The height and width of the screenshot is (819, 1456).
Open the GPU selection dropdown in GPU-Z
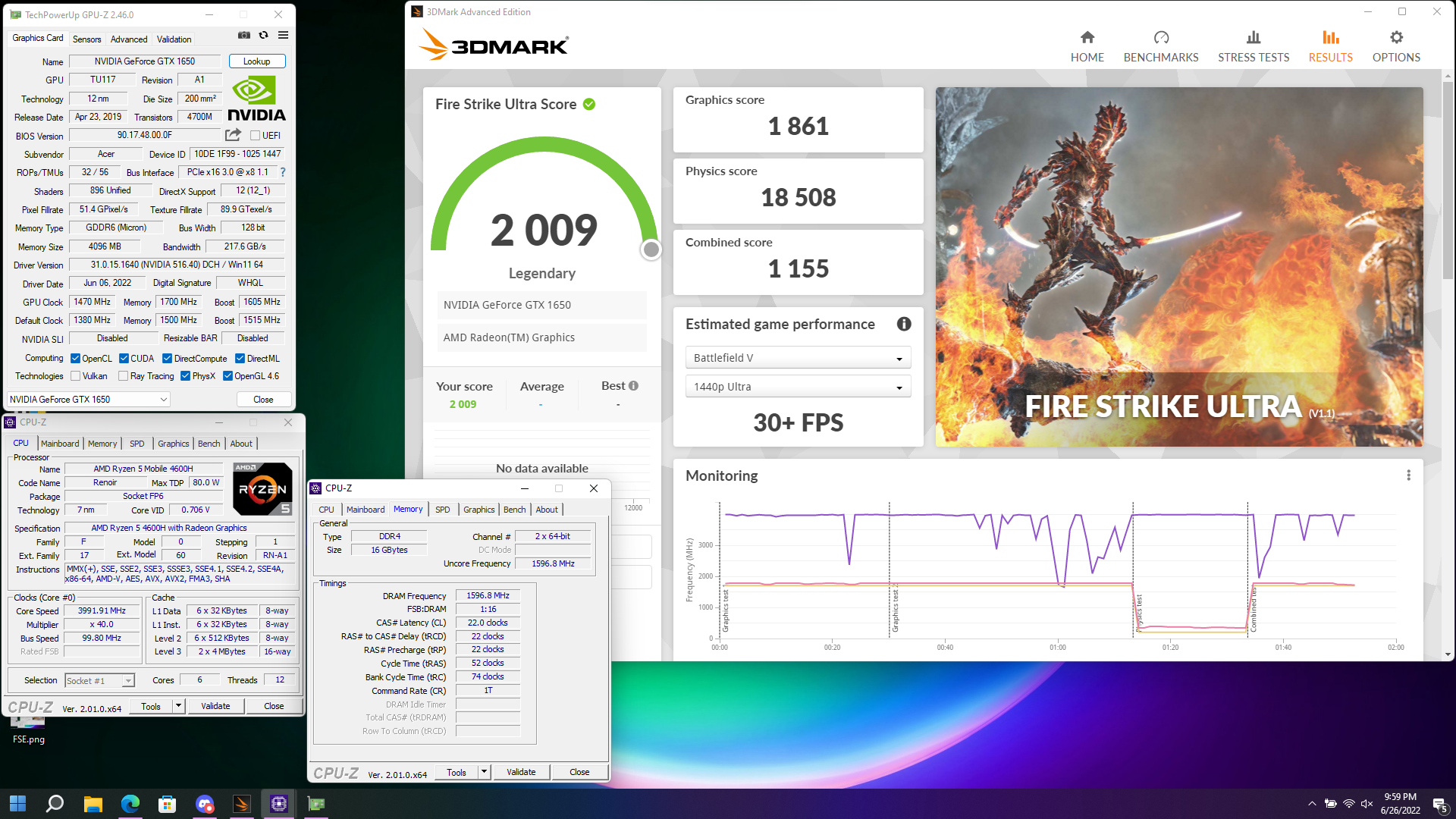88,400
